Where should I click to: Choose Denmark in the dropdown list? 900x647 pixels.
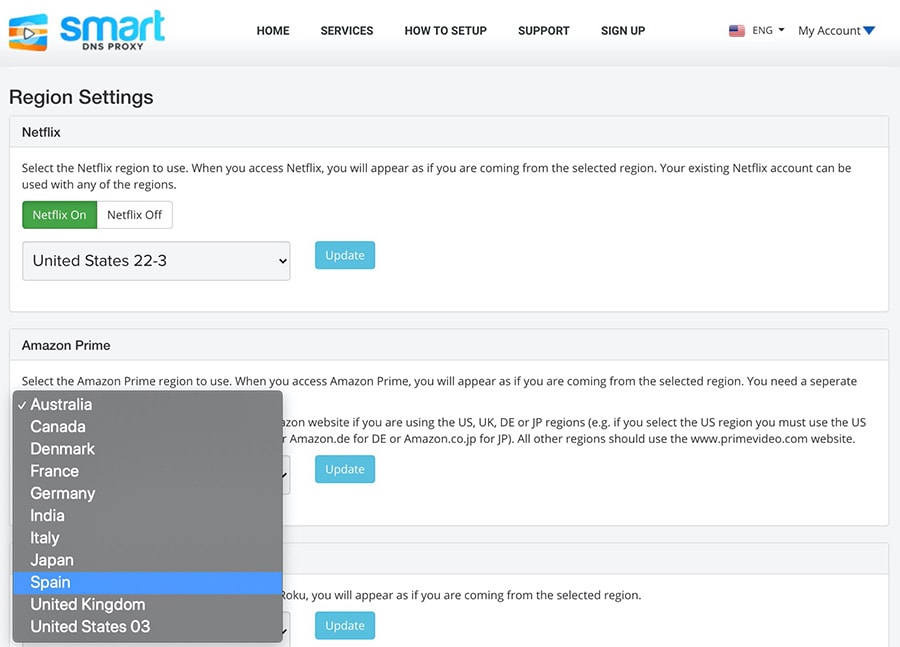point(148,449)
